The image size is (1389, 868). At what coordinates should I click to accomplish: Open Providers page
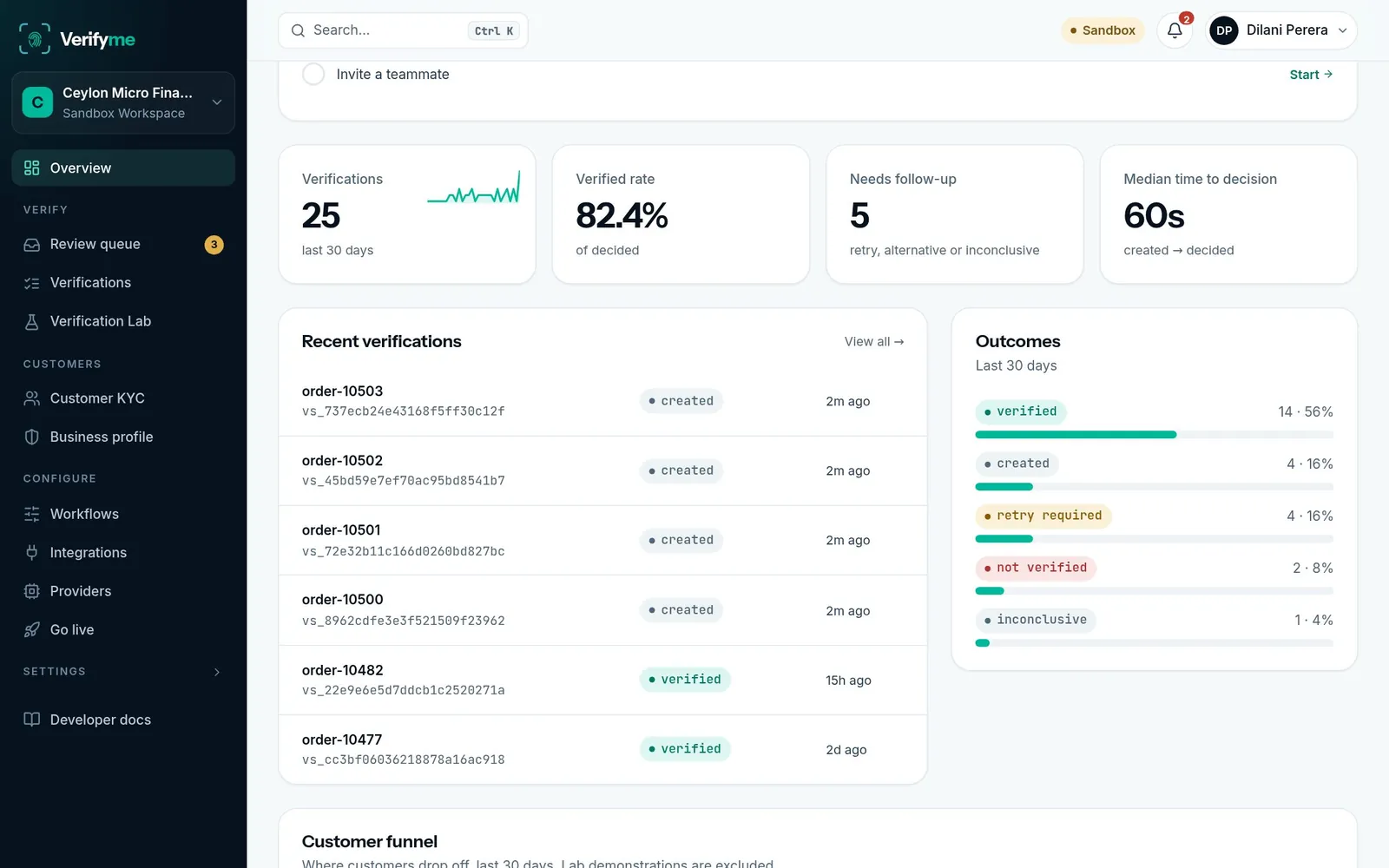pyautogui.click(x=123, y=591)
